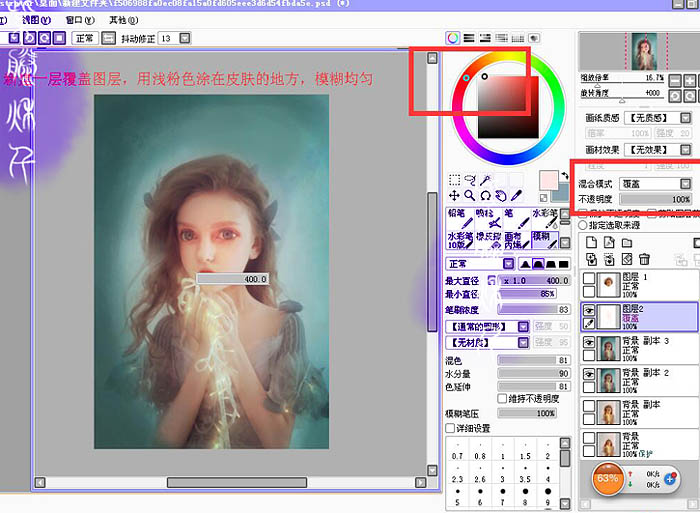Open the 其他(O) menu
Image resolution: width=700 pixels, height=513 pixels.
tap(123, 20)
